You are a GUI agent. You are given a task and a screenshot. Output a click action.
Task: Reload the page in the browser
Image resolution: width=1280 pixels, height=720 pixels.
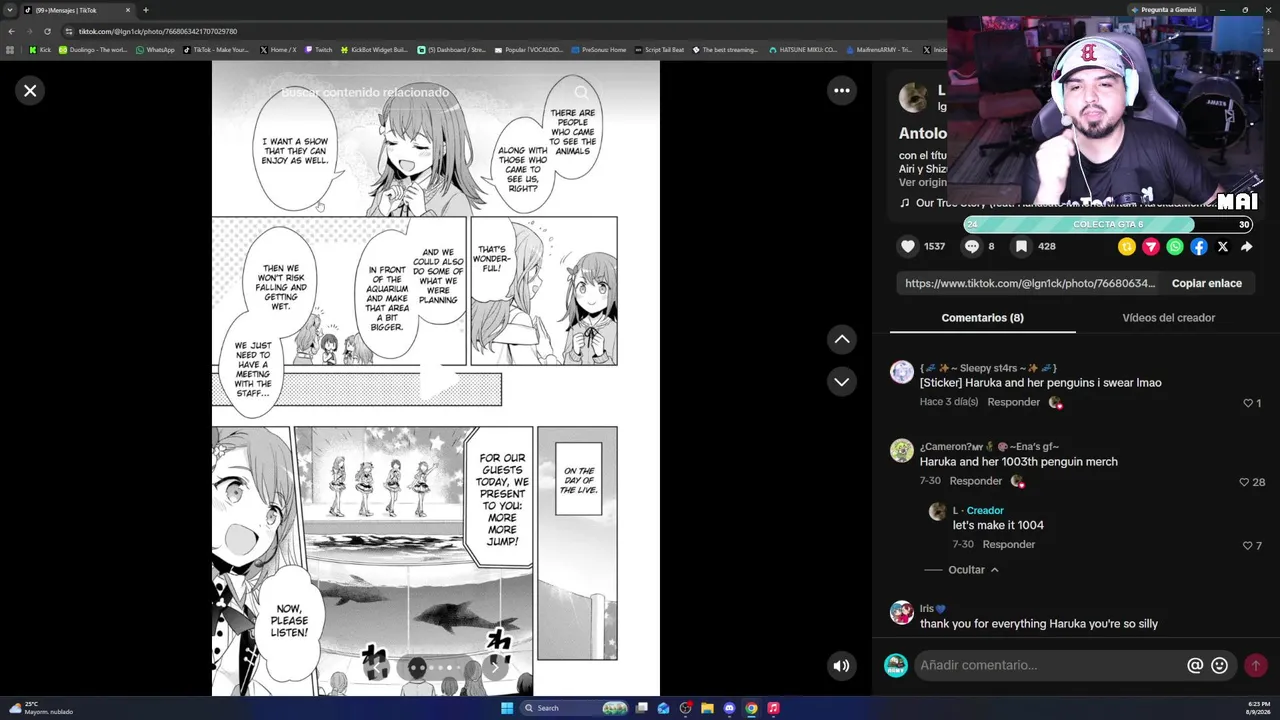pyautogui.click(x=47, y=31)
